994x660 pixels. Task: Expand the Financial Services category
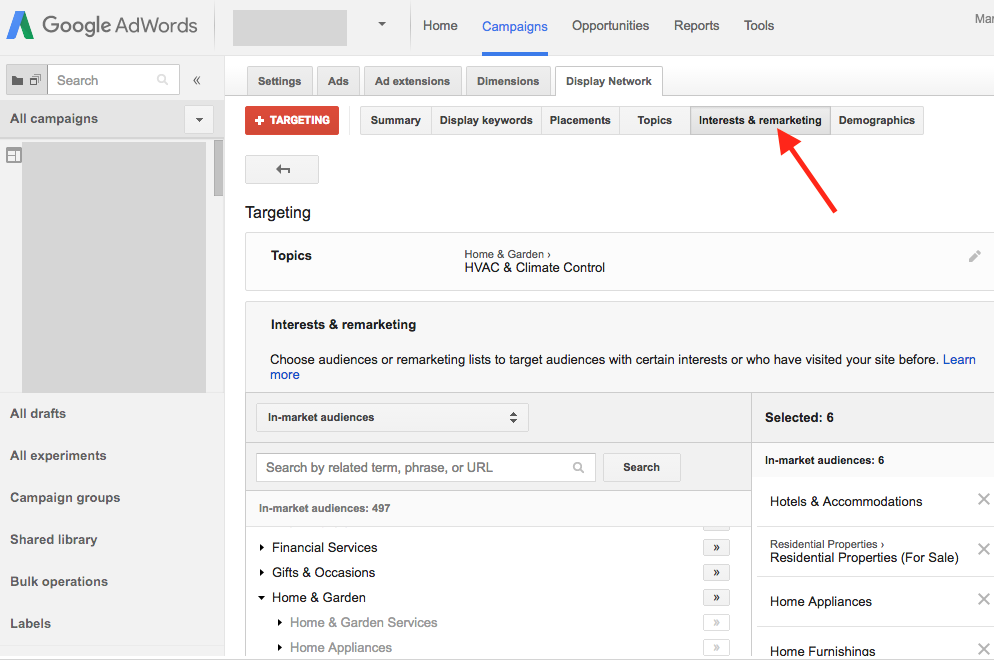click(262, 548)
